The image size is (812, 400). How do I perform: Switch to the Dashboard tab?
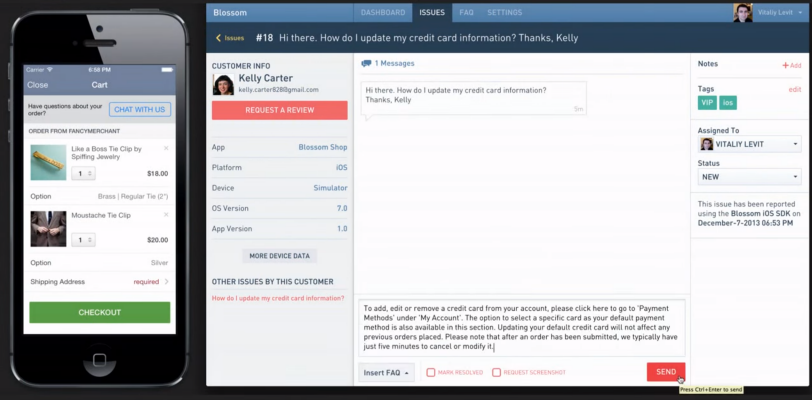384,13
